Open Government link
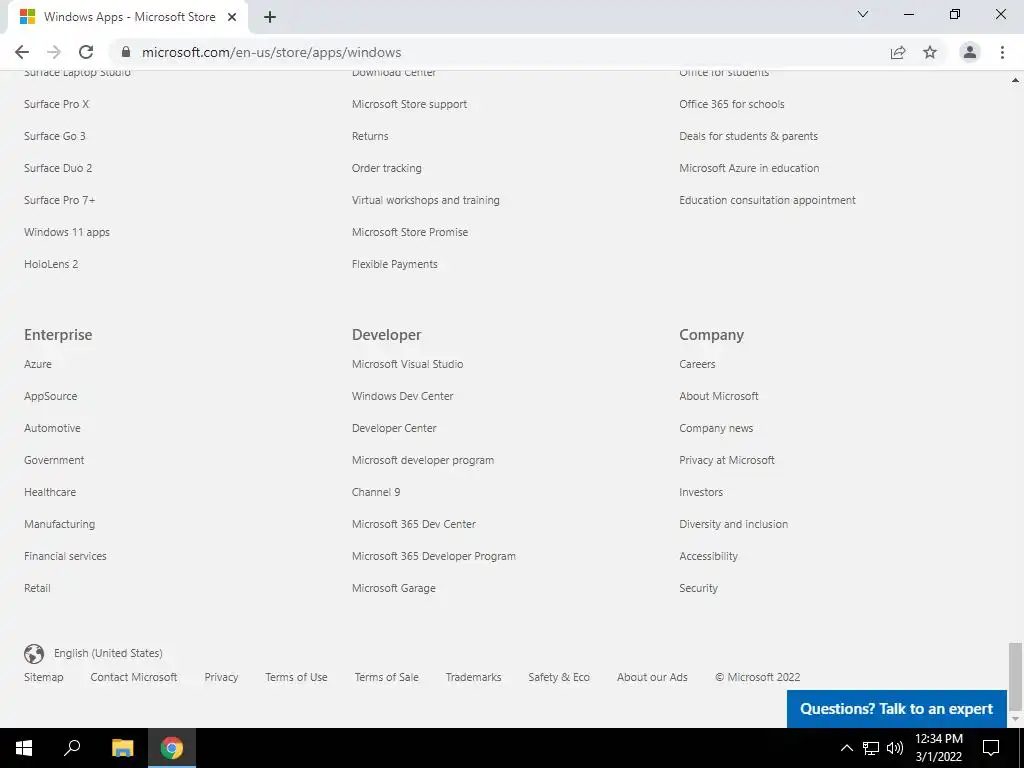The image size is (1024, 768). coord(54,460)
